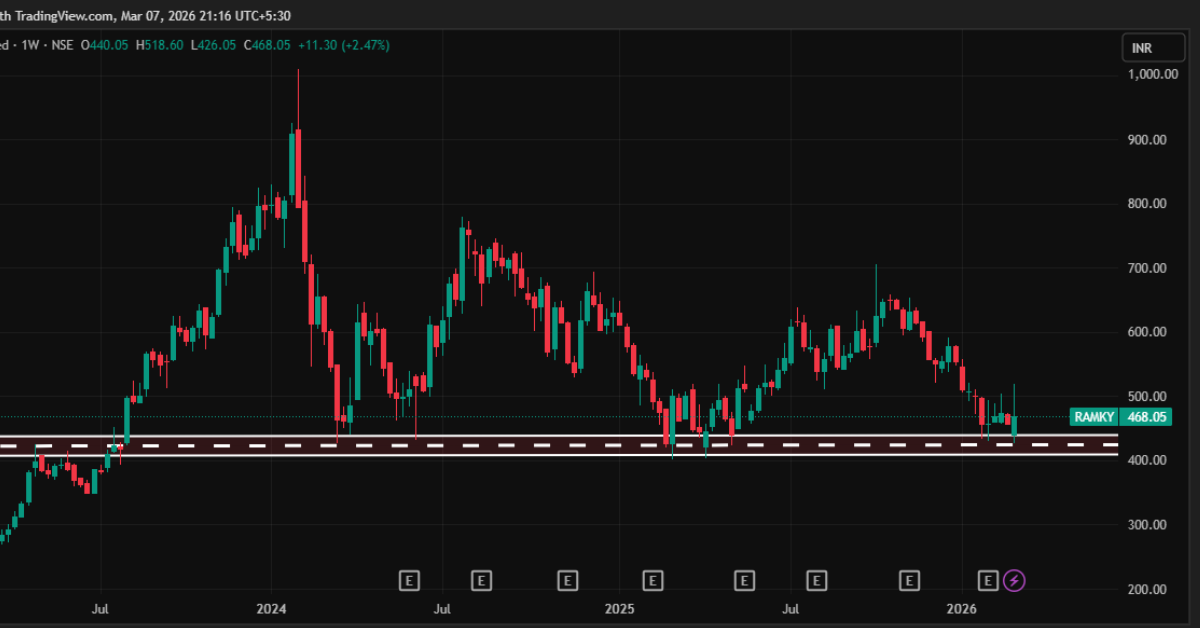
Task: Click the leftmost E earnings marker
Action: click(408, 580)
